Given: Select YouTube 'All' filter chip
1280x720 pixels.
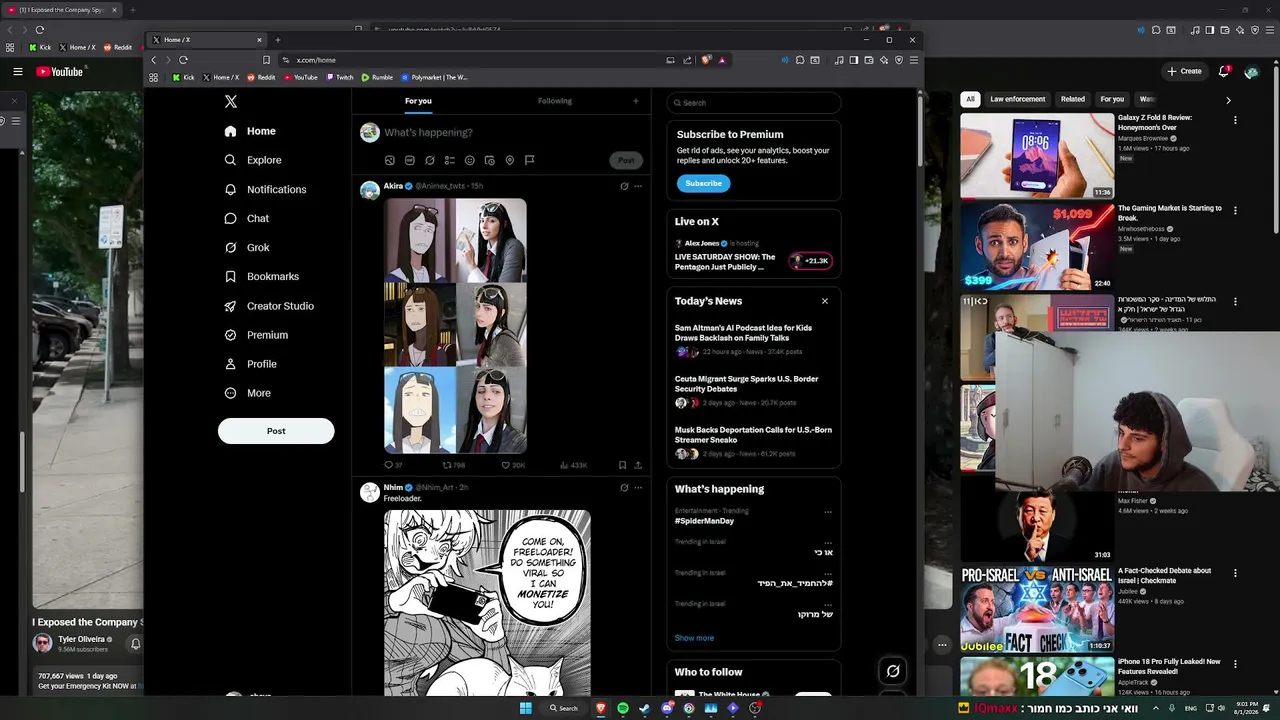Looking at the screenshot, I should coord(970,99).
